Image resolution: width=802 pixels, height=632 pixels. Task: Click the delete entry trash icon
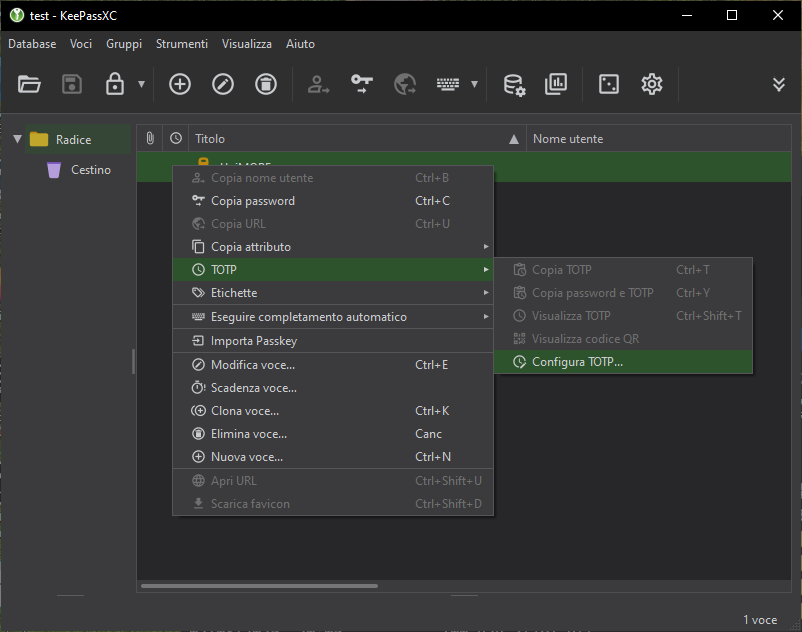coord(266,84)
